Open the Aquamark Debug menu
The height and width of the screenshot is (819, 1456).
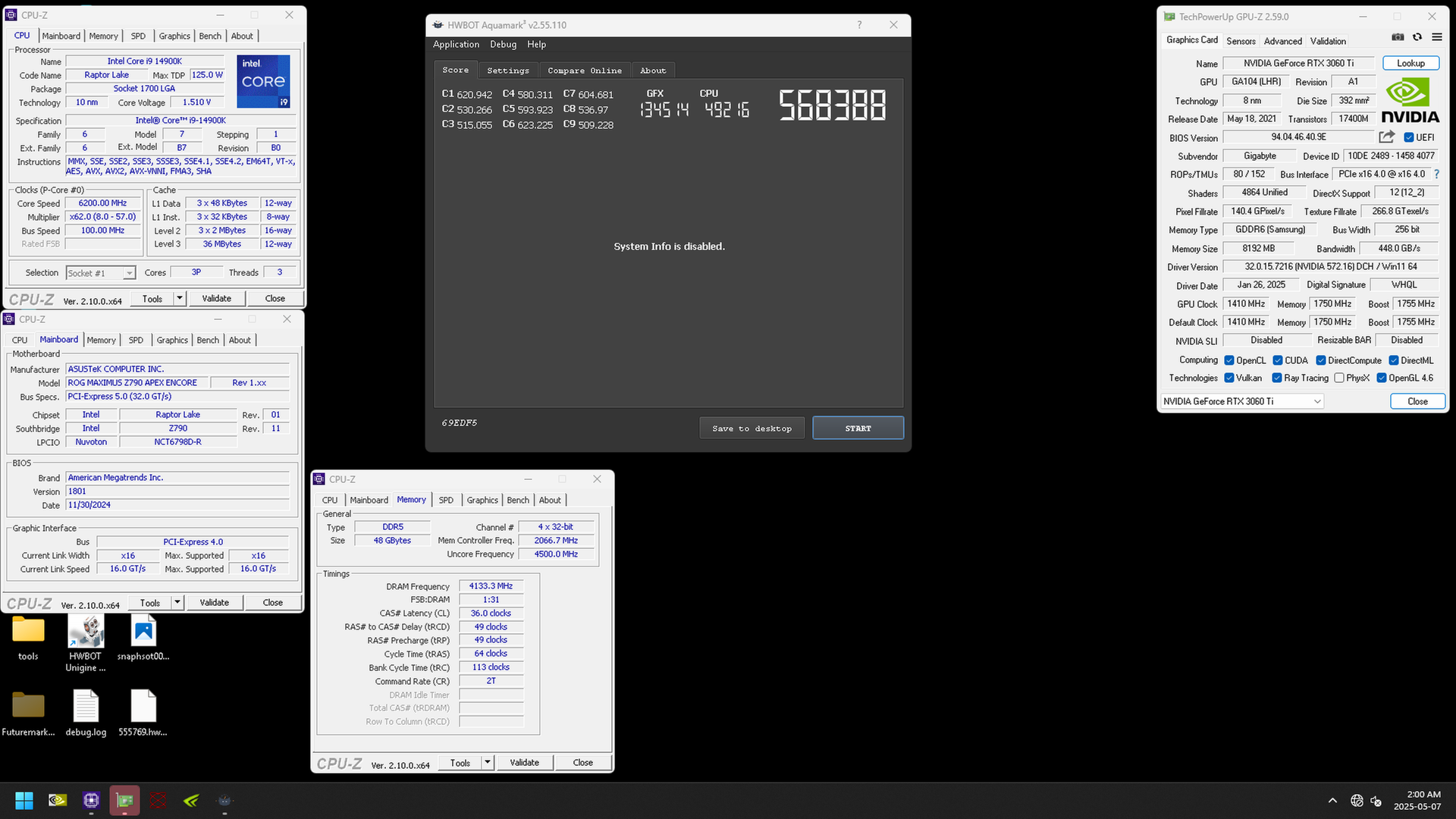(503, 45)
